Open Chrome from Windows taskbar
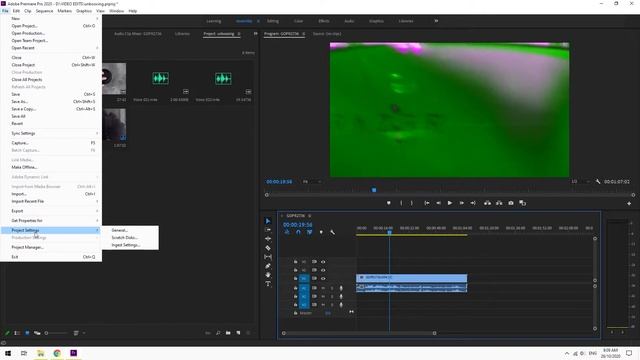 click(x=57, y=353)
